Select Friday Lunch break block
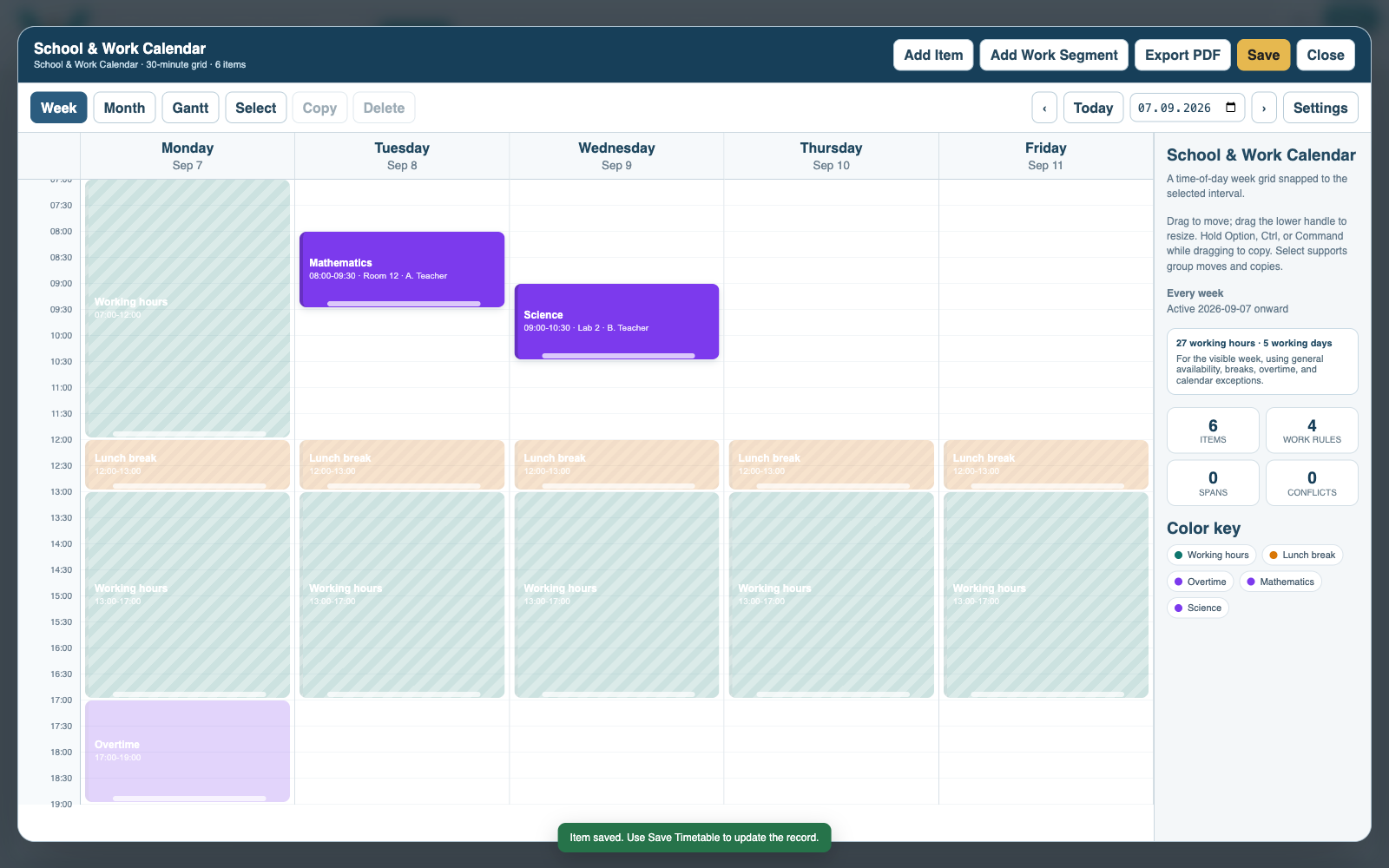The width and height of the screenshot is (1389, 868). click(x=1046, y=464)
